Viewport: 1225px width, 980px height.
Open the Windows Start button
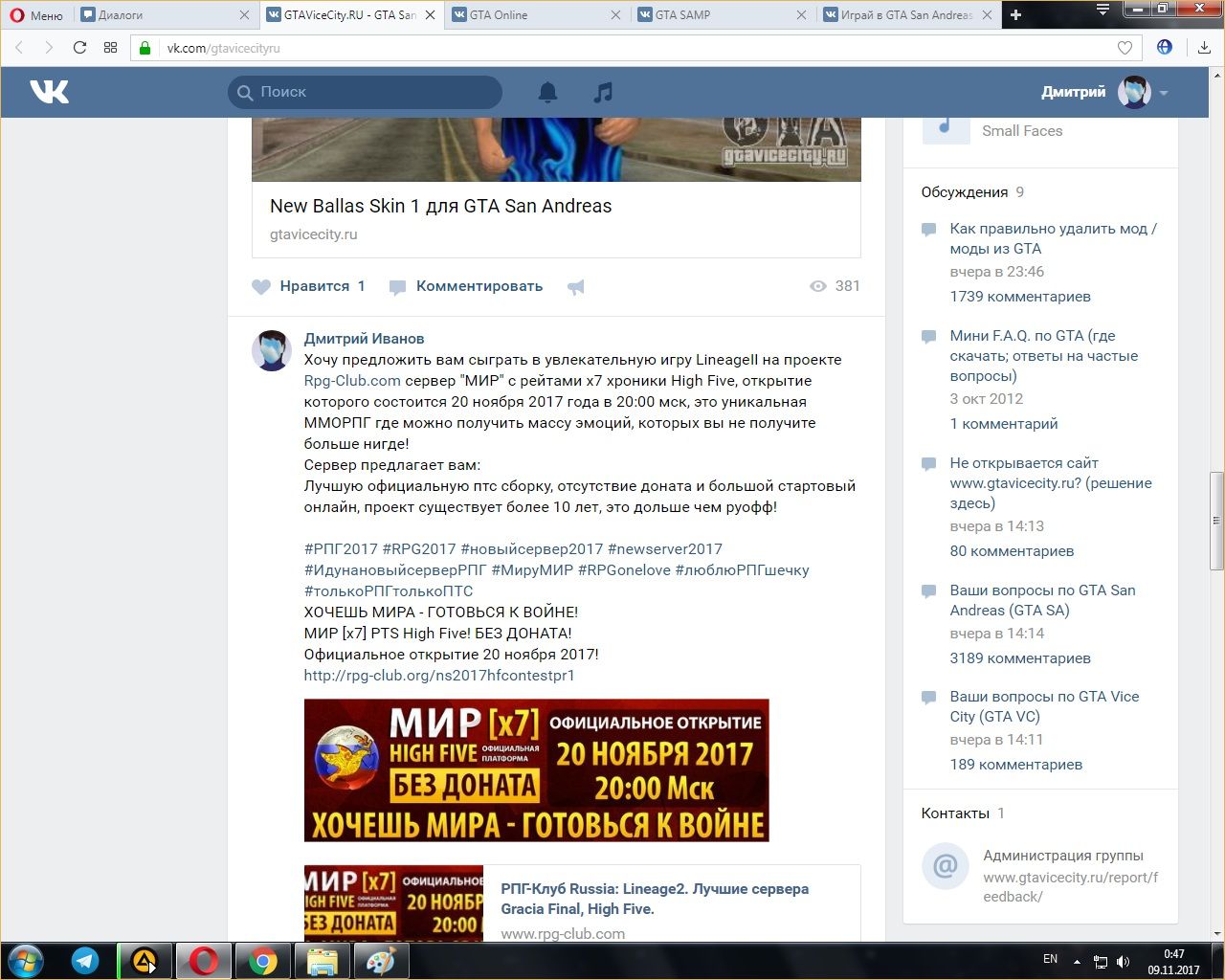tap(26, 961)
